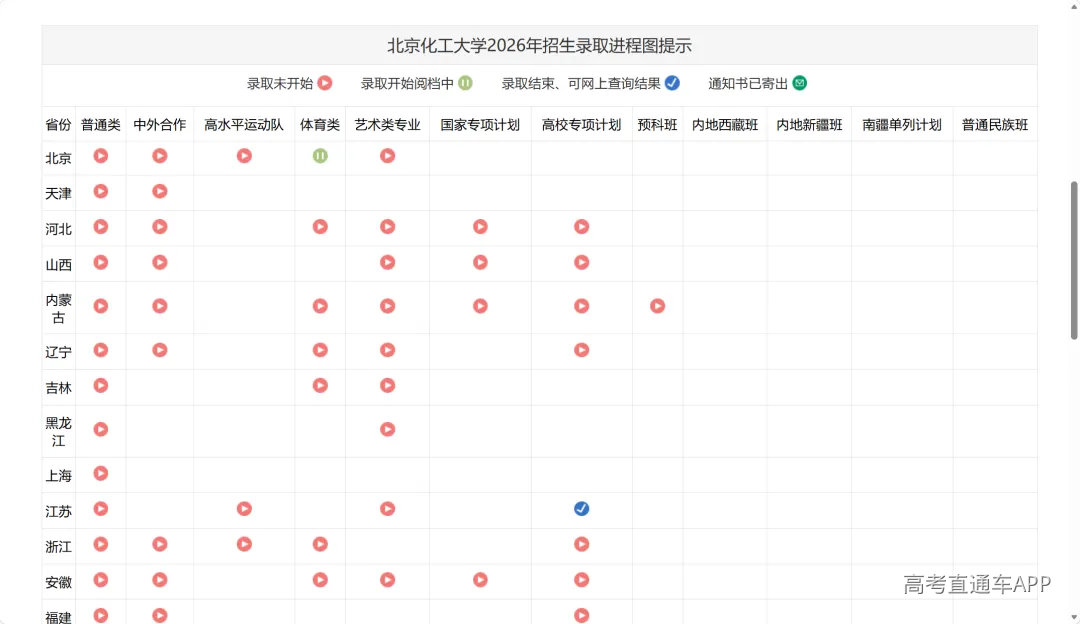Click the 吉林 province row label
The width and height of the screenshot is (1080, 624).
[x=59, y=388]
